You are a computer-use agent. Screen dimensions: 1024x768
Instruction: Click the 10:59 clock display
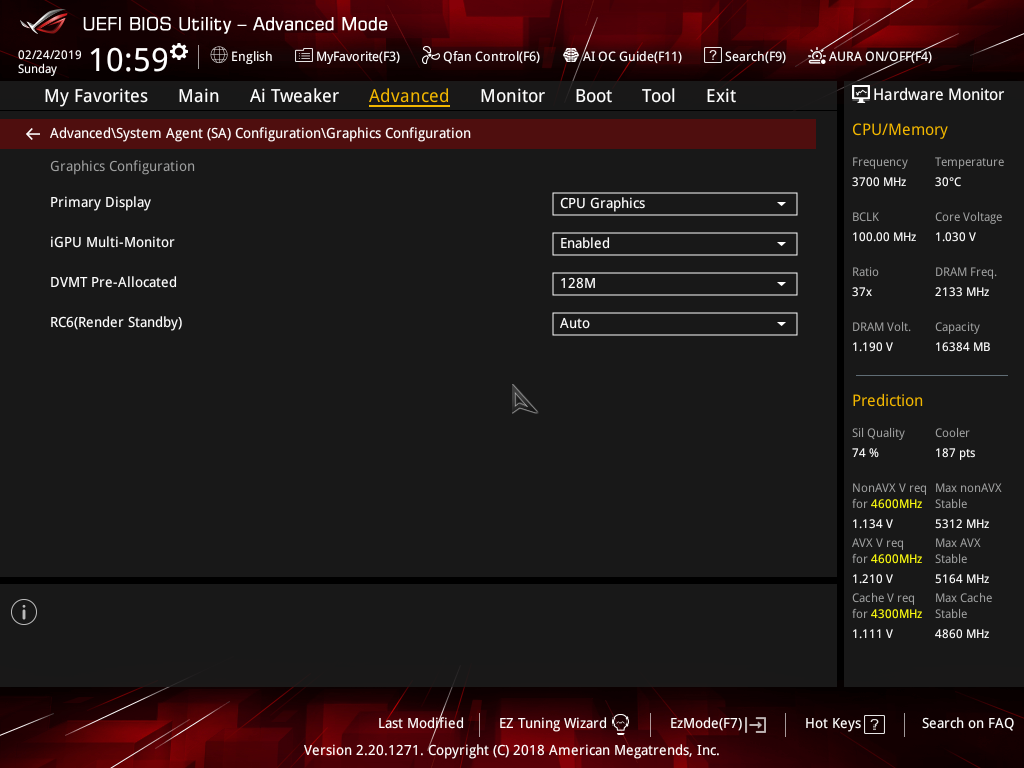pyautogui.click(x=129, y=59)
